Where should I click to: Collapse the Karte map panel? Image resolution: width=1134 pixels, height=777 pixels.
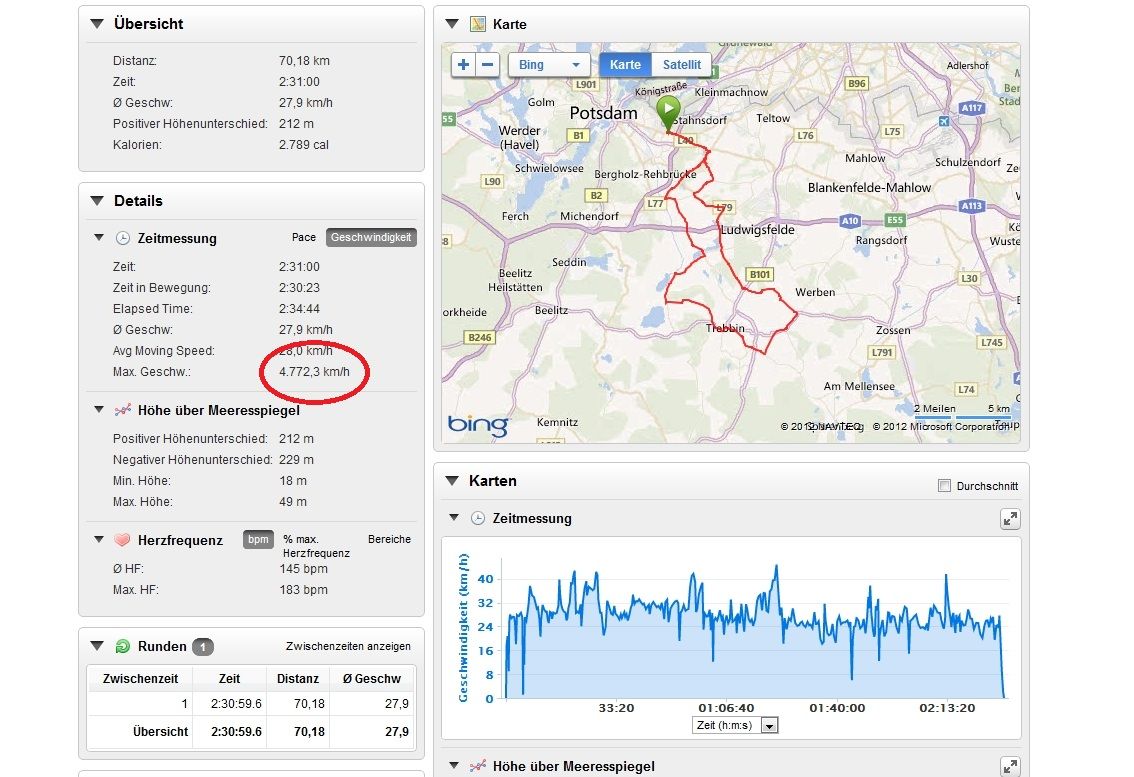pyautogui.click(x=452, y=24)
